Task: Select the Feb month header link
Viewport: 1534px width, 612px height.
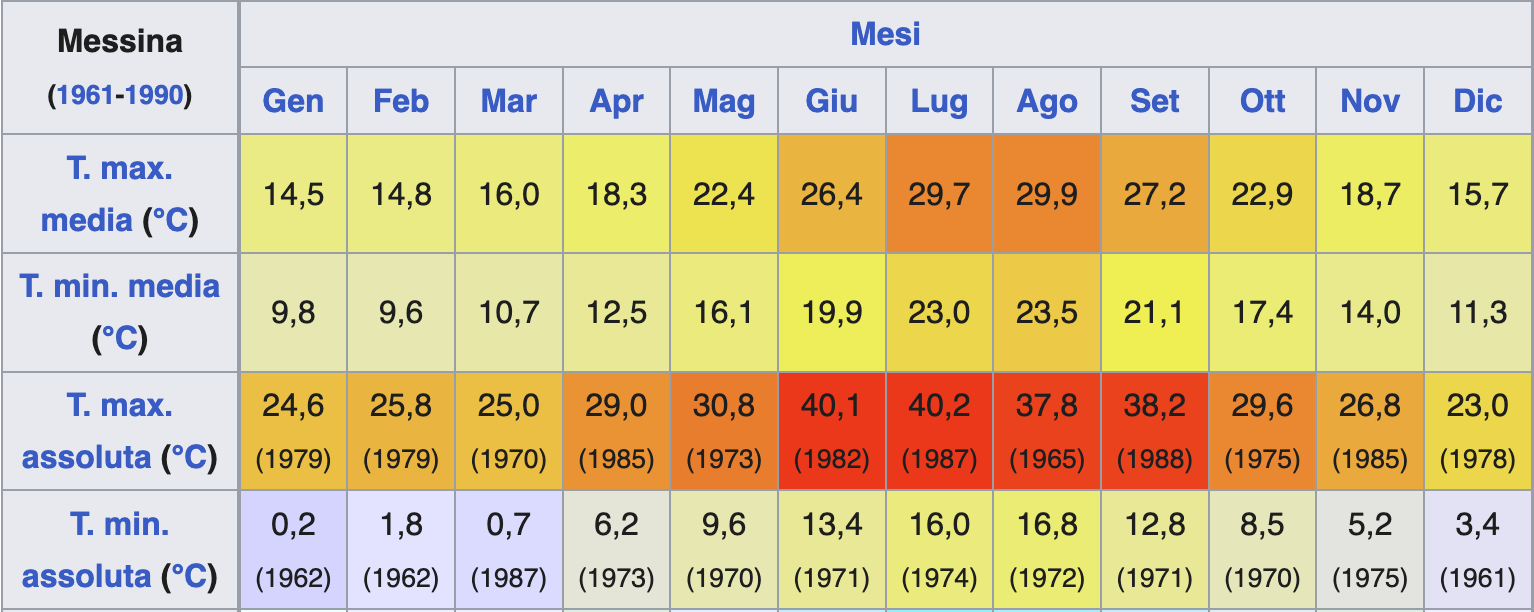Action: [401, 101]
